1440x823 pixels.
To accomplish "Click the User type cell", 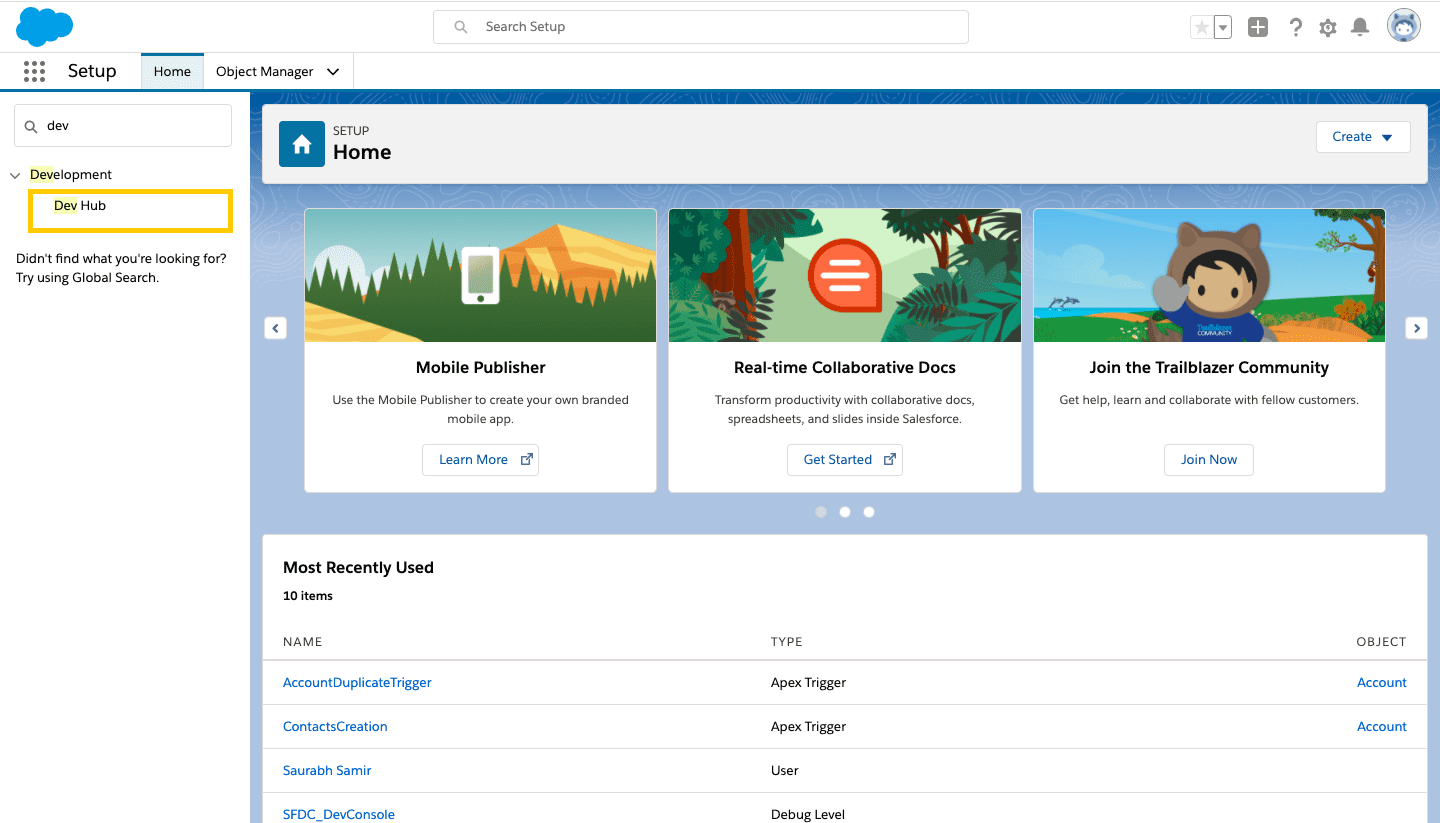I will tap(785, 770).
